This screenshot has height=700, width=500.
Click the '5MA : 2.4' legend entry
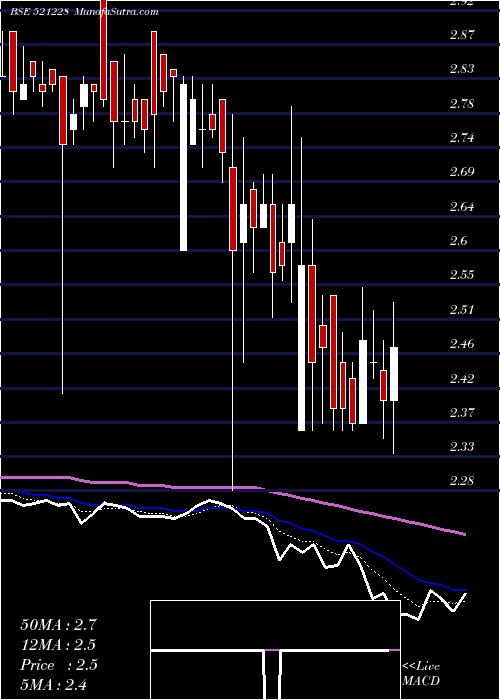(x=54, y=685)
